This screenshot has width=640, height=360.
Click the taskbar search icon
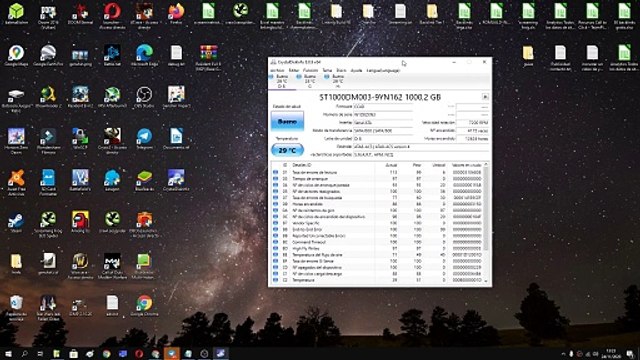click(24, 353)
